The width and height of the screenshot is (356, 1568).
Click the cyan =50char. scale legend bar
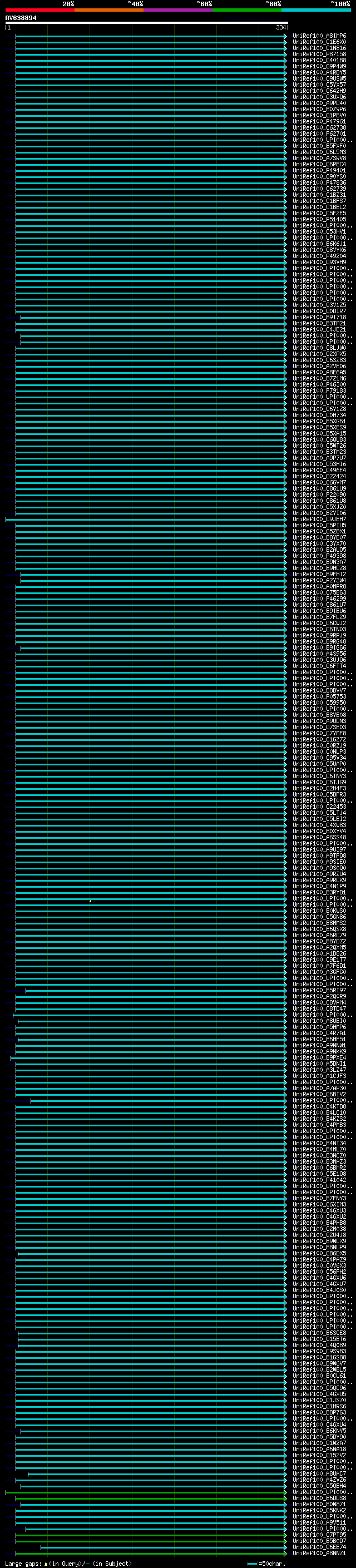[x=252, y=1564]
